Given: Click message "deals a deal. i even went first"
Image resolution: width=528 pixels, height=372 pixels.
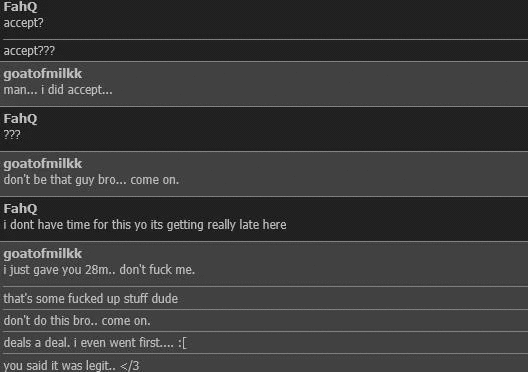Looking at the screenshot, I should pos(95,343).
